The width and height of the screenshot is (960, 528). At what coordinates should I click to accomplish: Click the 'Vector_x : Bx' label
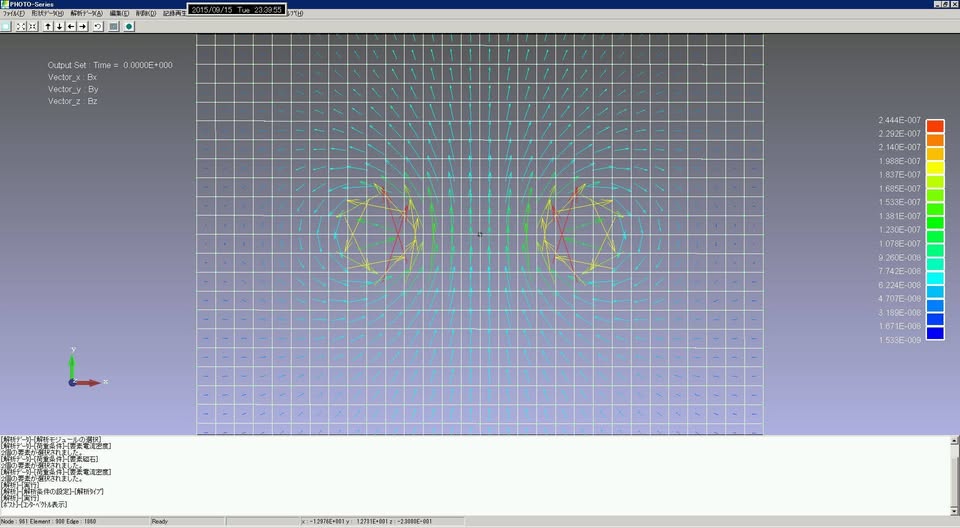click(x=72, y=77)
